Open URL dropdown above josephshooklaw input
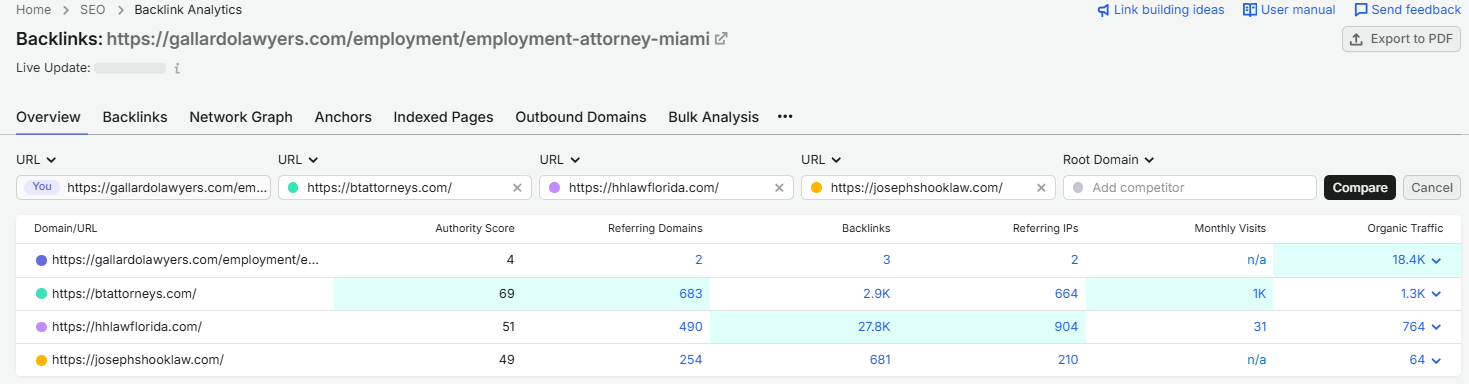This screenshot has height=384, width=1469. pos(822,160)
